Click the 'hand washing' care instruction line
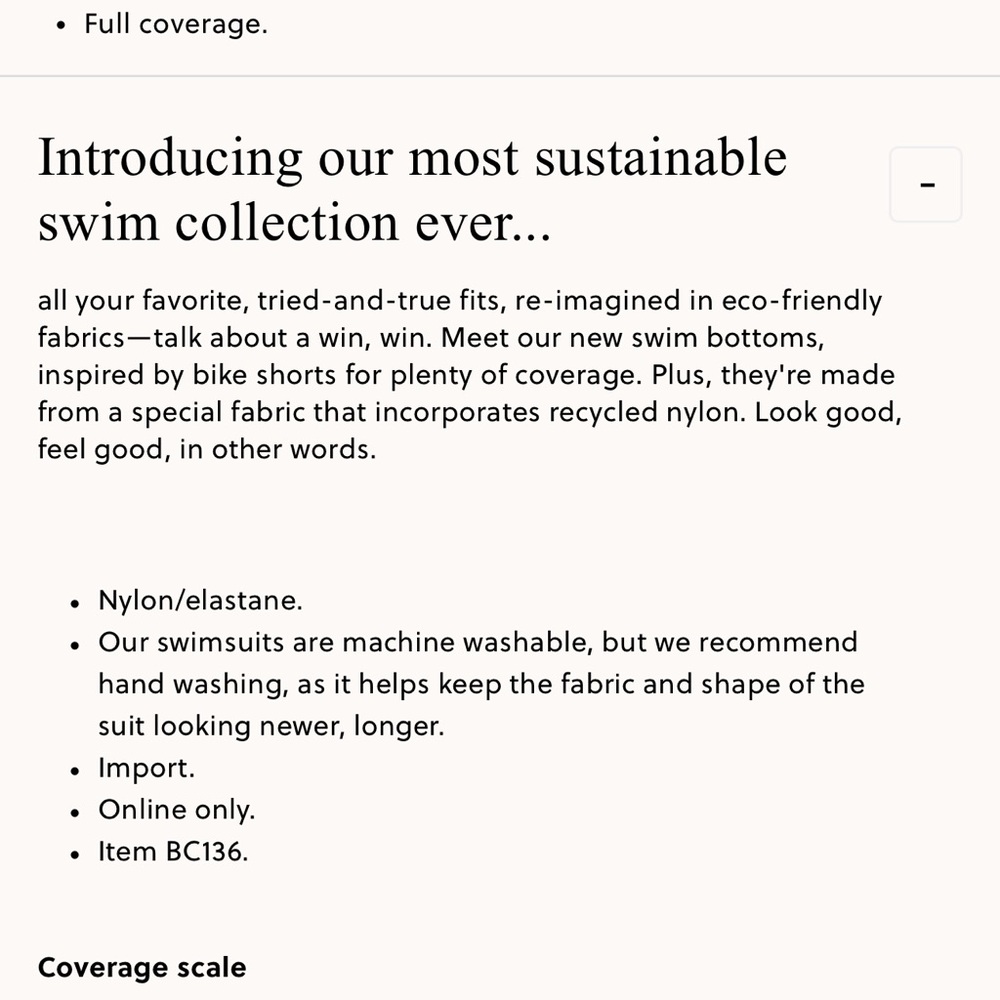 point(482,684)
